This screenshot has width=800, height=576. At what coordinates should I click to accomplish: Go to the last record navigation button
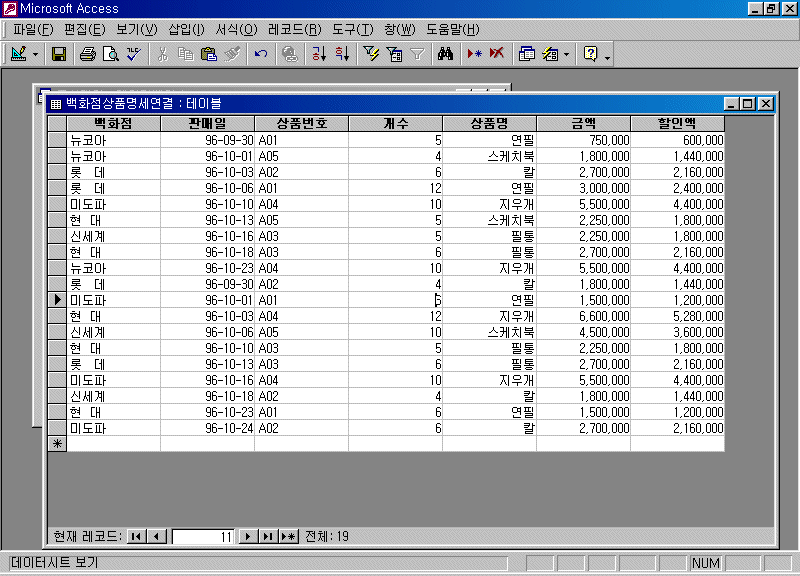[x=268, y=536]
